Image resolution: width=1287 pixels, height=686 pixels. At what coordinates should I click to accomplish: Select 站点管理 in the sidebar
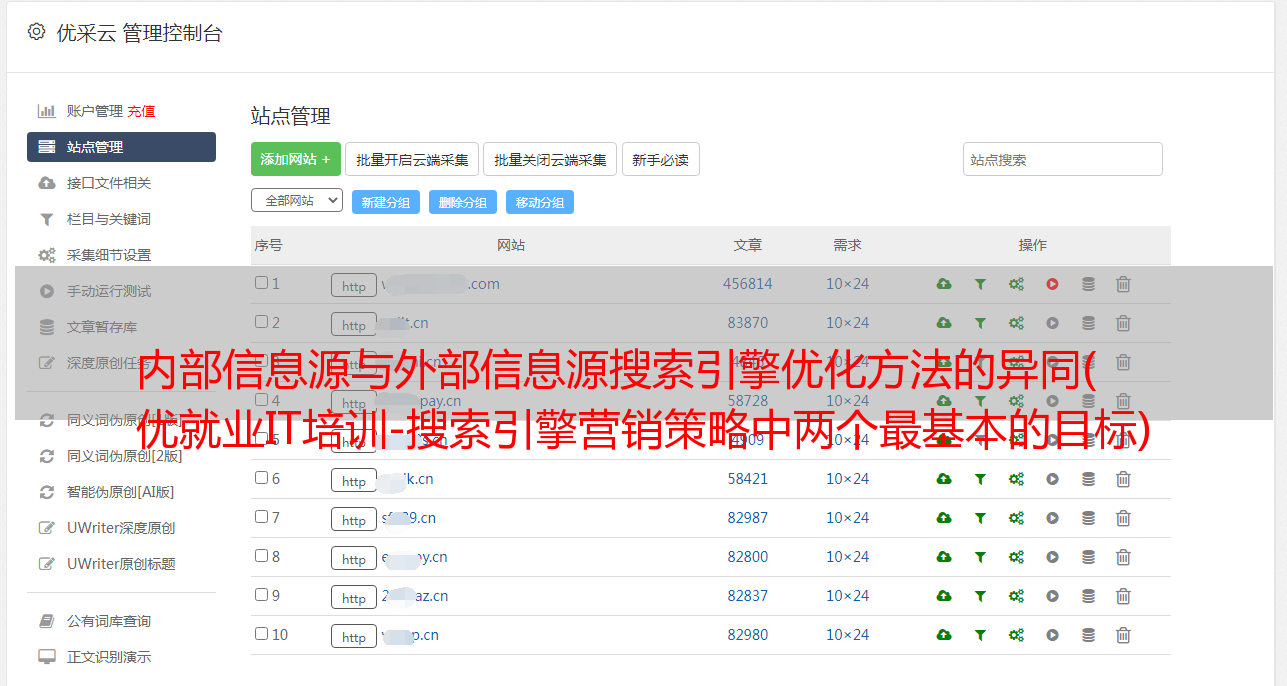pos(121,147)
